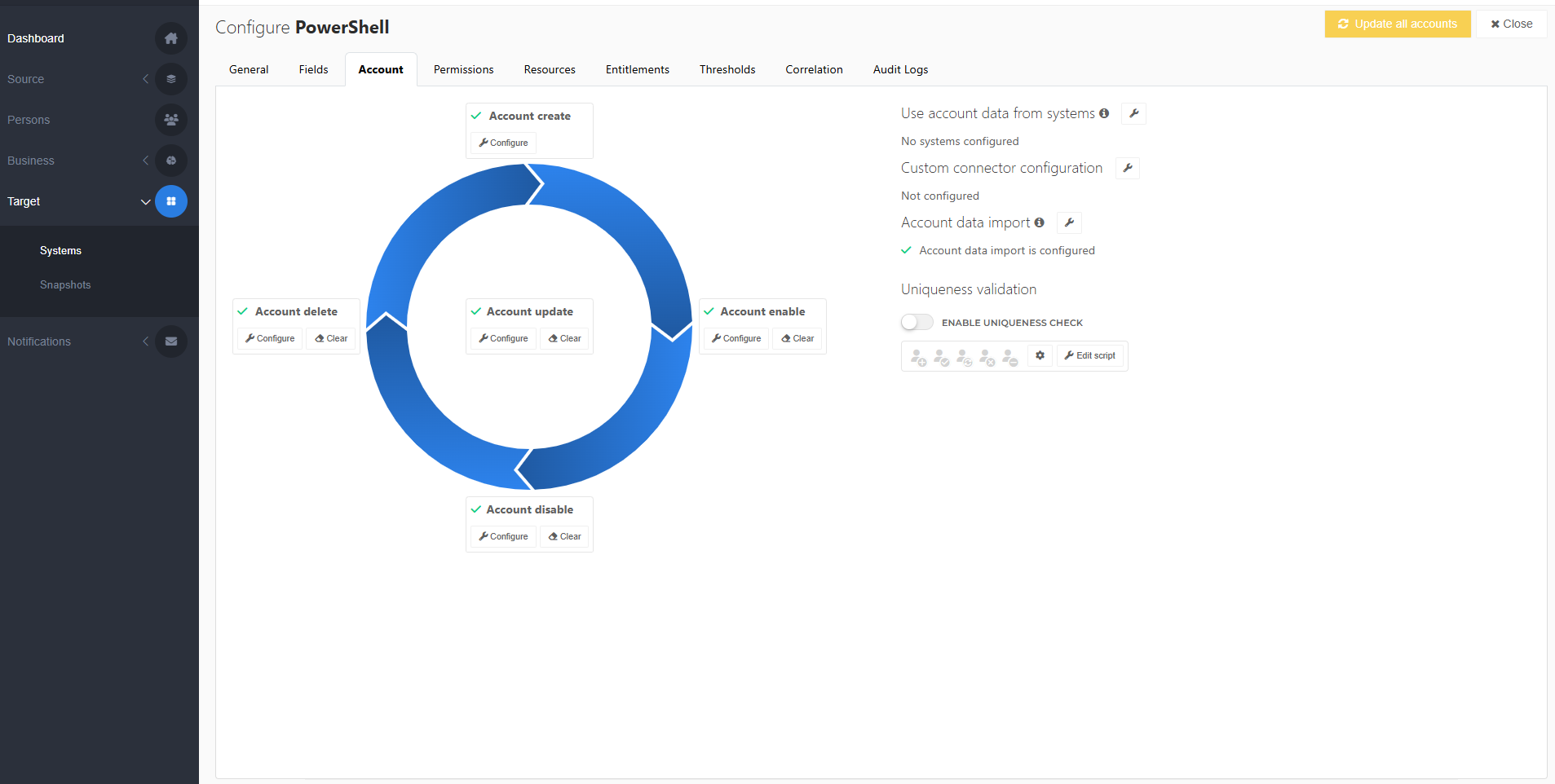Viewport: 1555px width, 784px height.
Task: Switch to the General tab
Action: (x=249, y=69)
